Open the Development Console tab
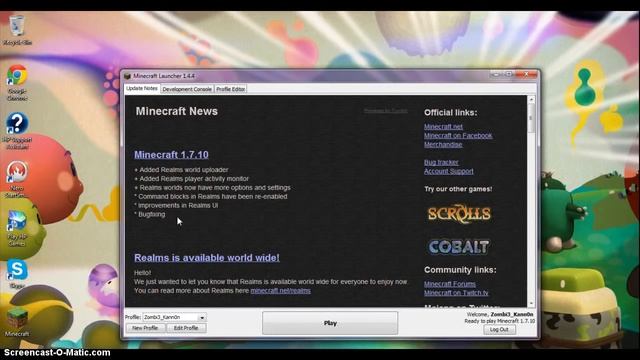This screenshot has width=640, height=360. coord(187,89)
